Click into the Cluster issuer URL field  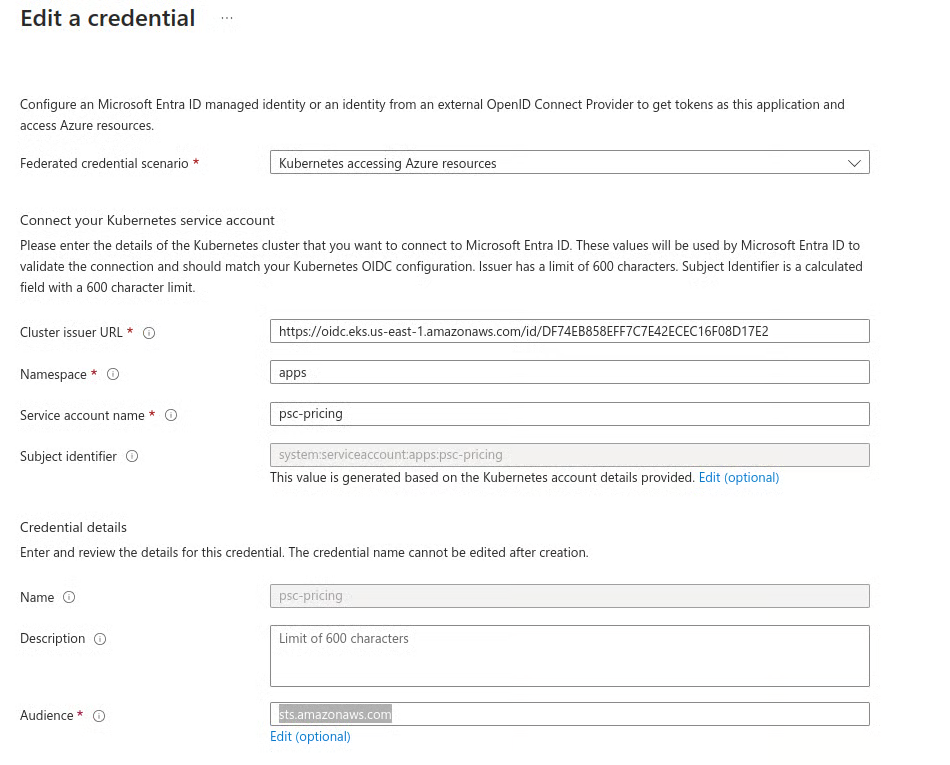pyautogui.click(x=568, y=331)
